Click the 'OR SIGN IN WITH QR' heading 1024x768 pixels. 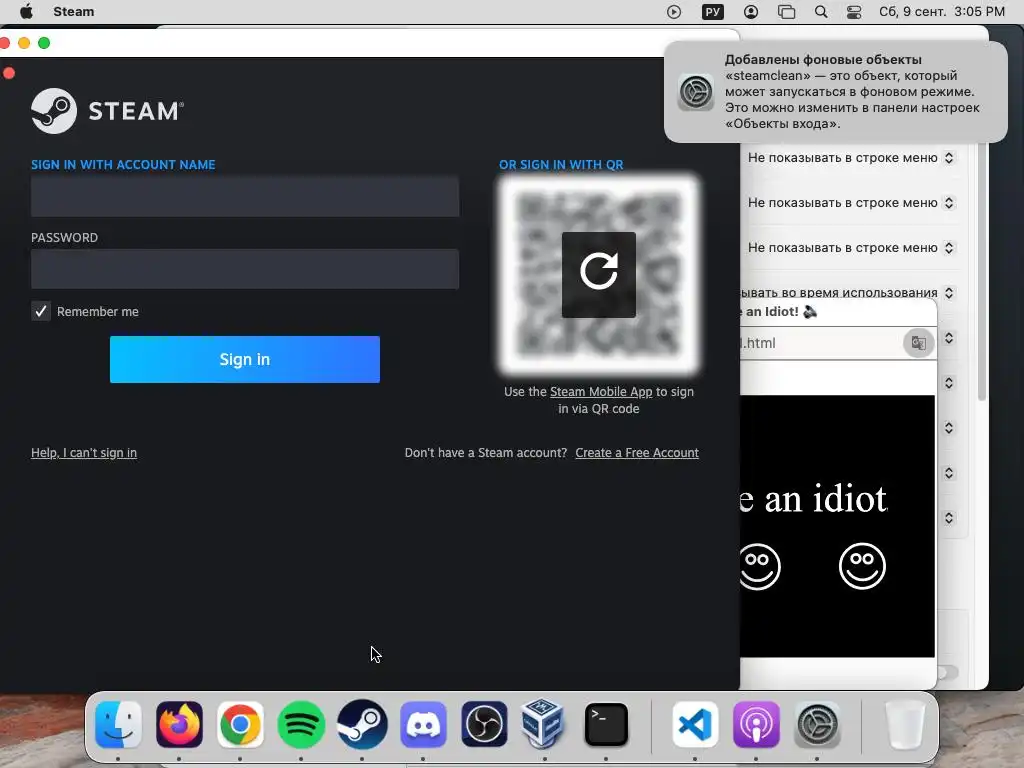pos(561,165)
